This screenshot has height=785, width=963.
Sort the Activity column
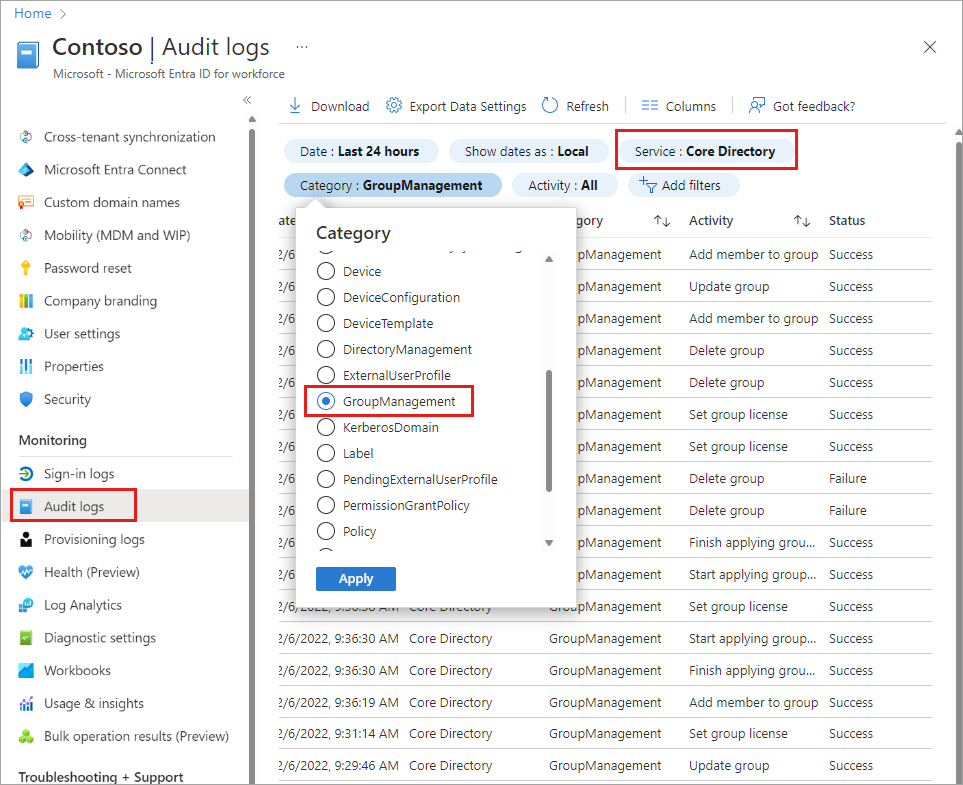point(801,220)
